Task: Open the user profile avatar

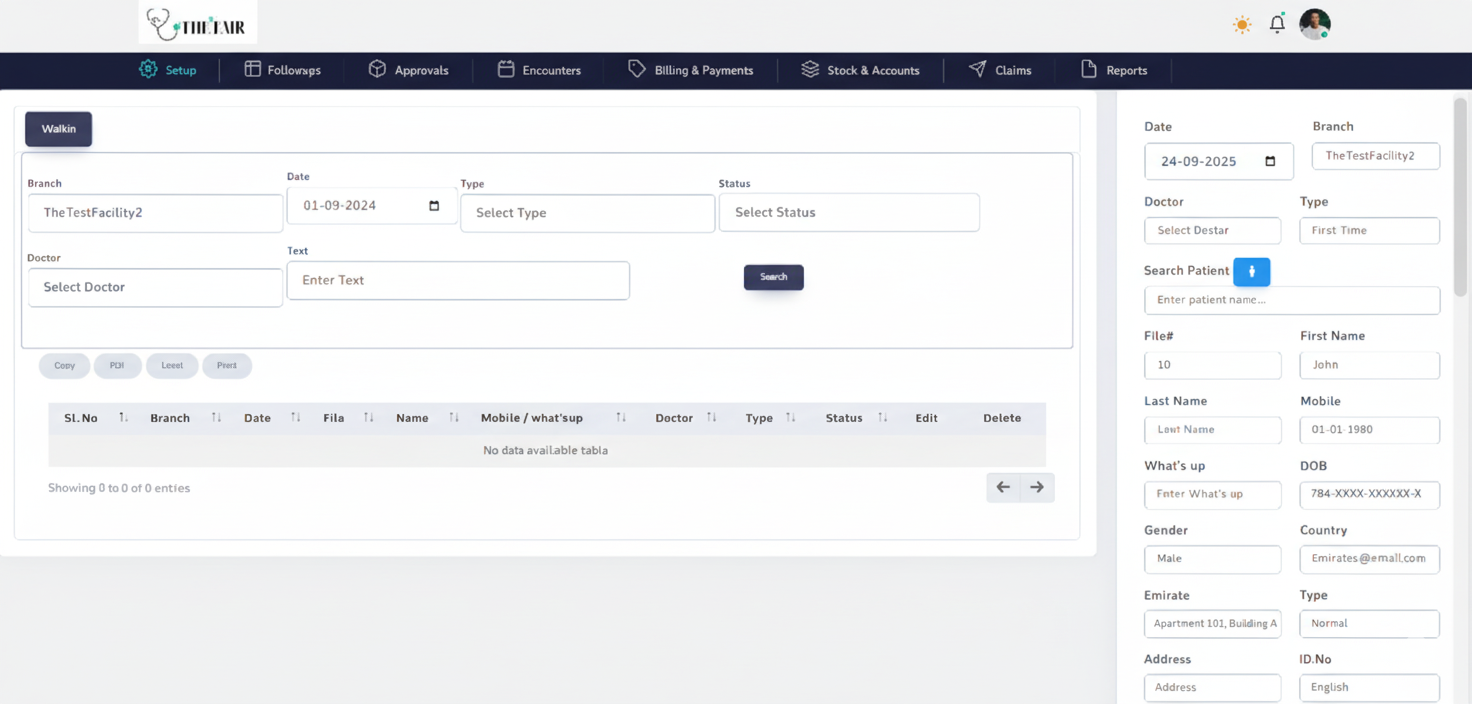Action: pos(1314,24)
